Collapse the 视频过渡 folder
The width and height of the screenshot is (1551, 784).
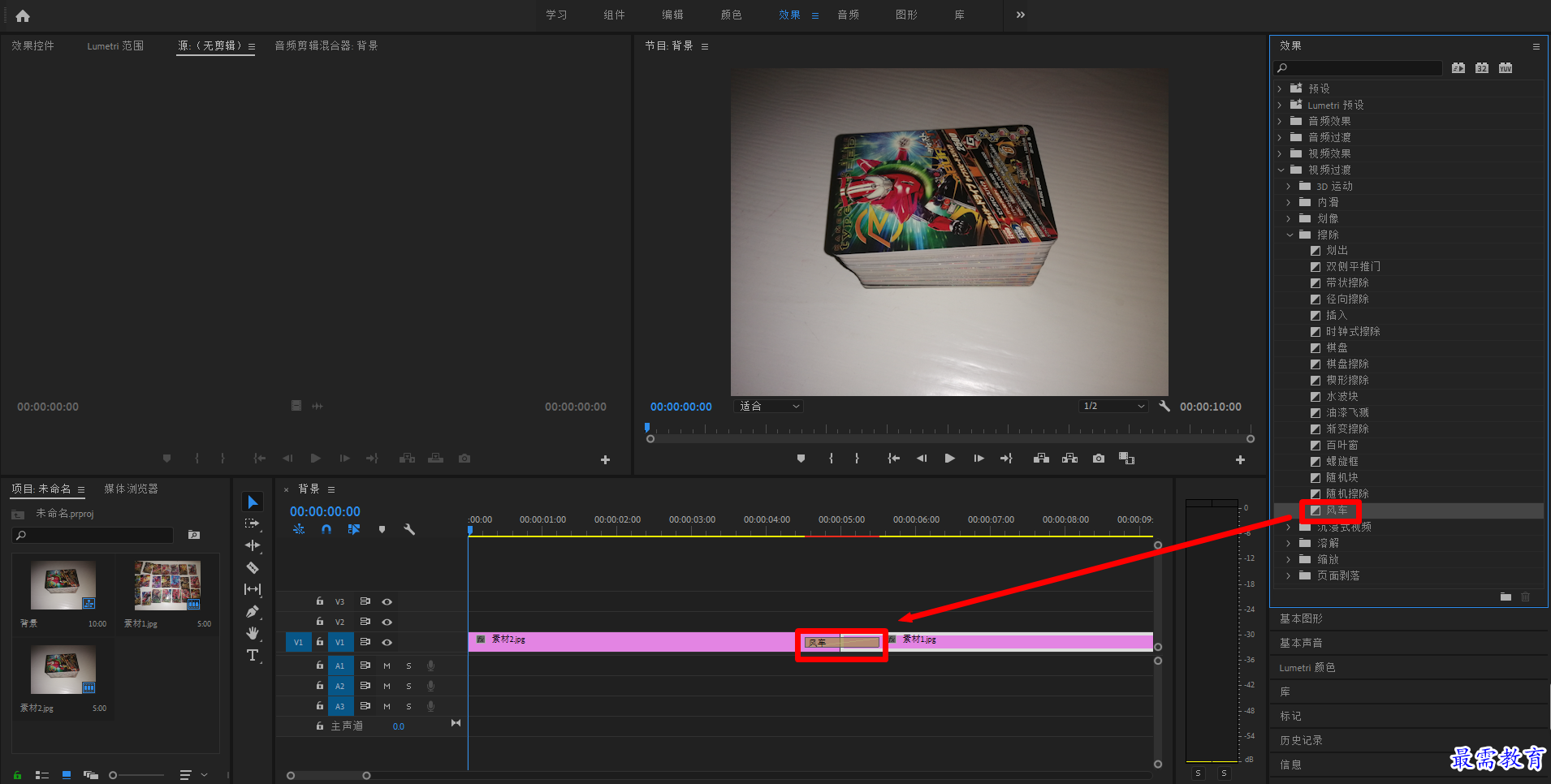click(x=1281, y=170)
